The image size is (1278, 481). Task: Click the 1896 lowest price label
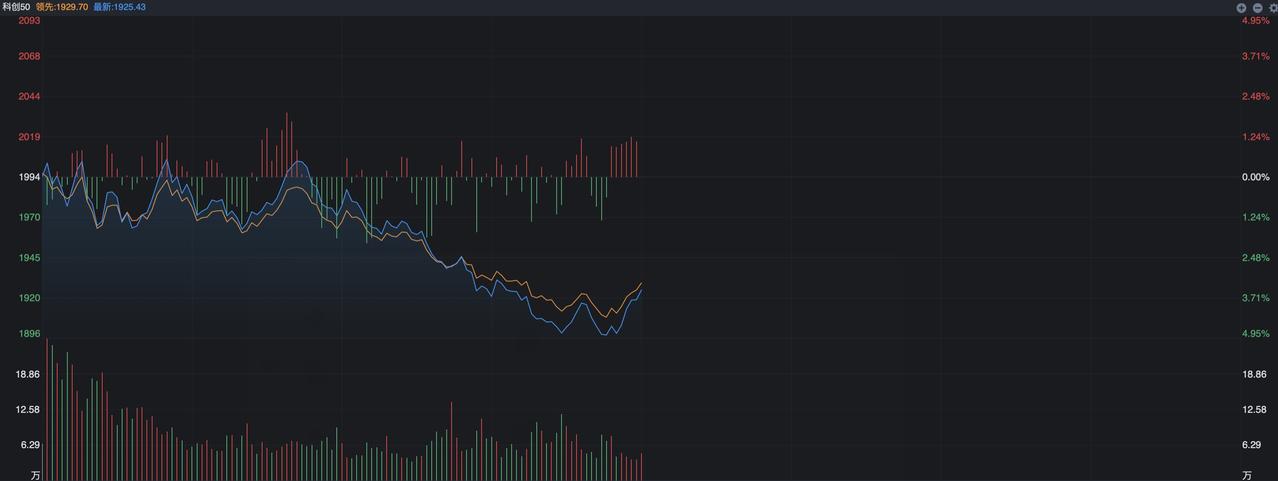29,333
